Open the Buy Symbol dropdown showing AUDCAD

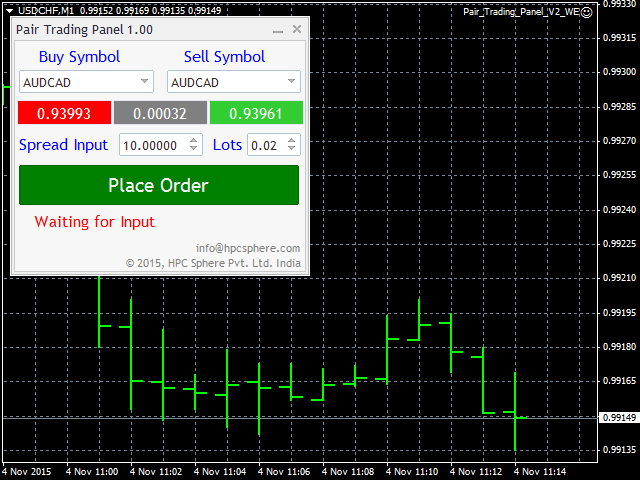[86, 82]
